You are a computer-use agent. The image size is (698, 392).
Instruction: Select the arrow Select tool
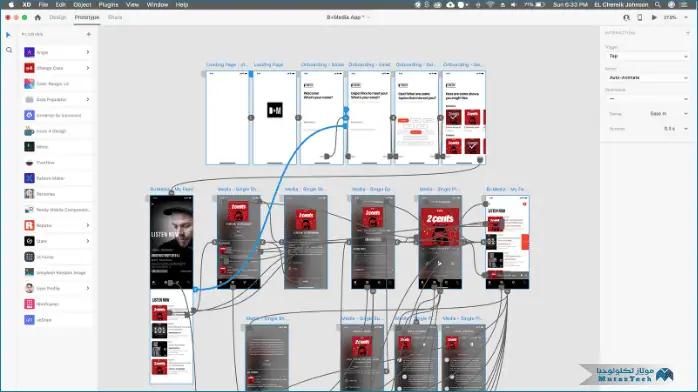8,35
